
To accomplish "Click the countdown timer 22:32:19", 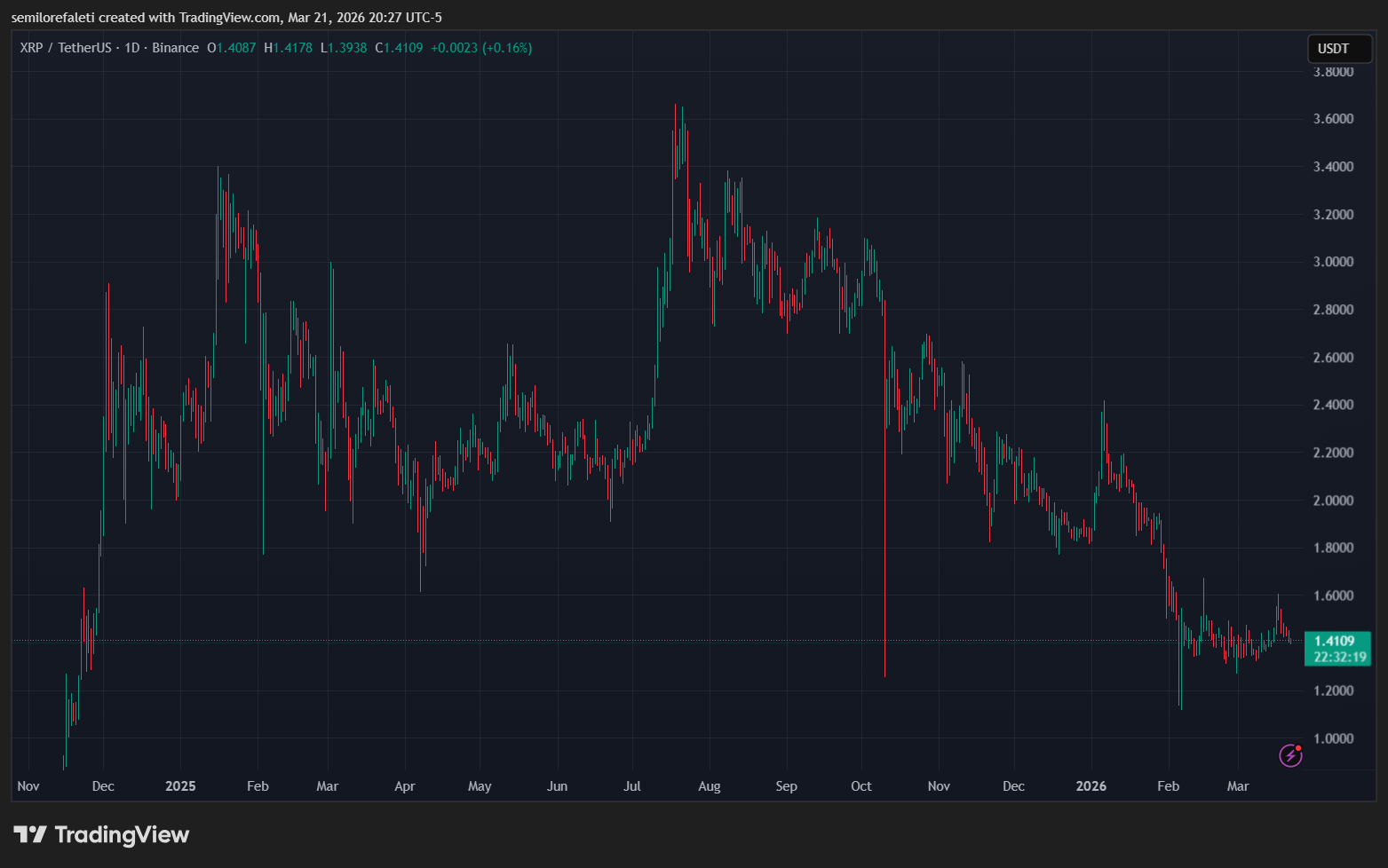I will tap(1336, 656).
